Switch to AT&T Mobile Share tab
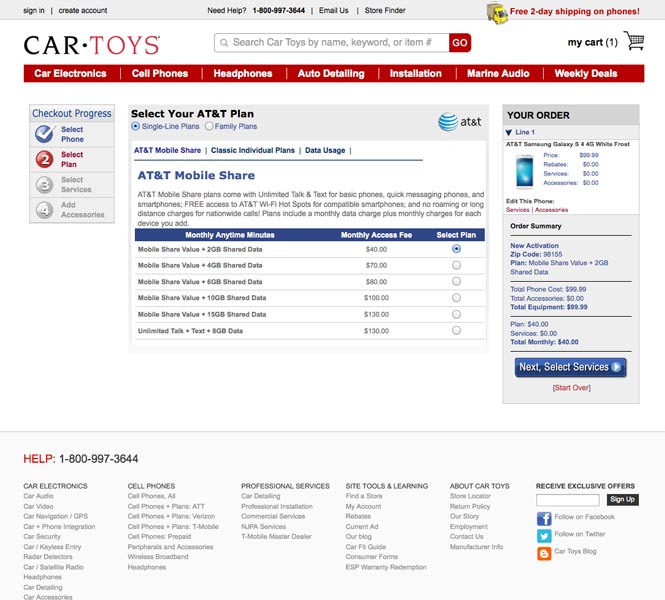Screen dimensions: 665x600 point(168,150)
